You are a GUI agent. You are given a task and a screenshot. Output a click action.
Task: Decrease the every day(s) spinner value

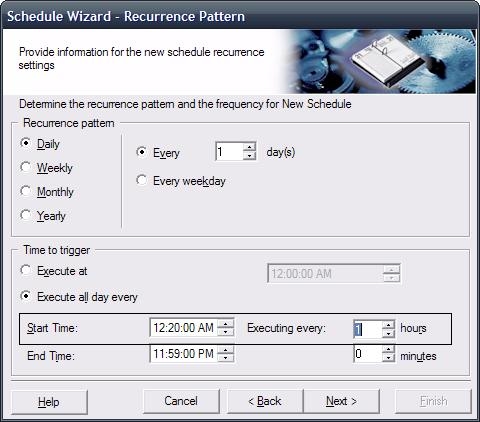249,155
